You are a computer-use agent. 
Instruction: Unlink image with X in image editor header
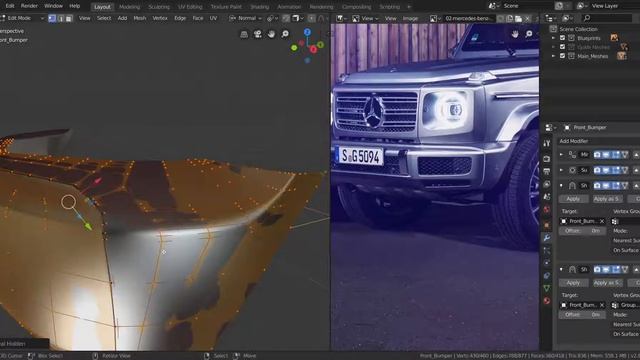pos(527,19)
